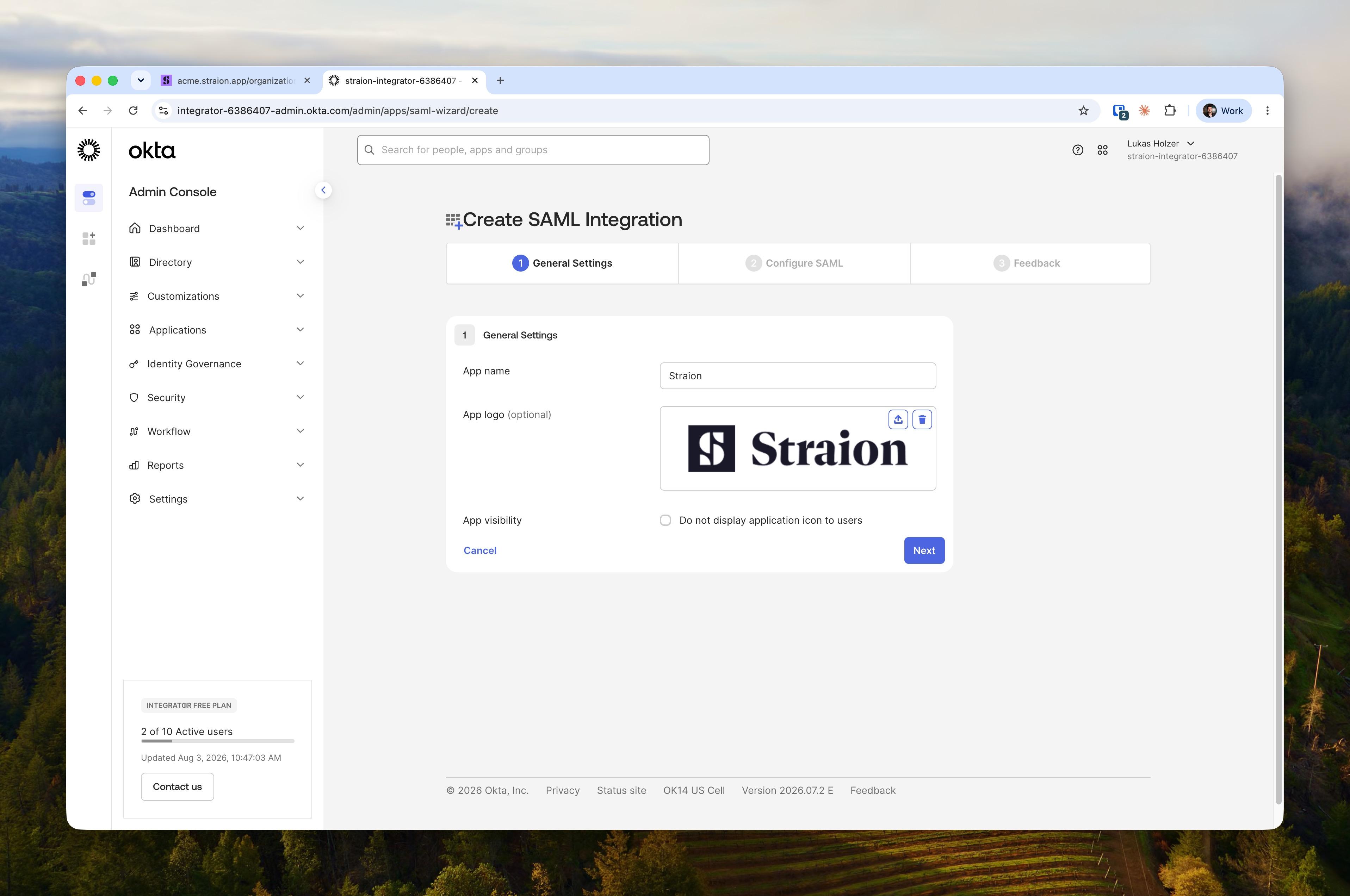Click the Applications four-circles icon in sidebar
1350x896 pixels.
135,330
